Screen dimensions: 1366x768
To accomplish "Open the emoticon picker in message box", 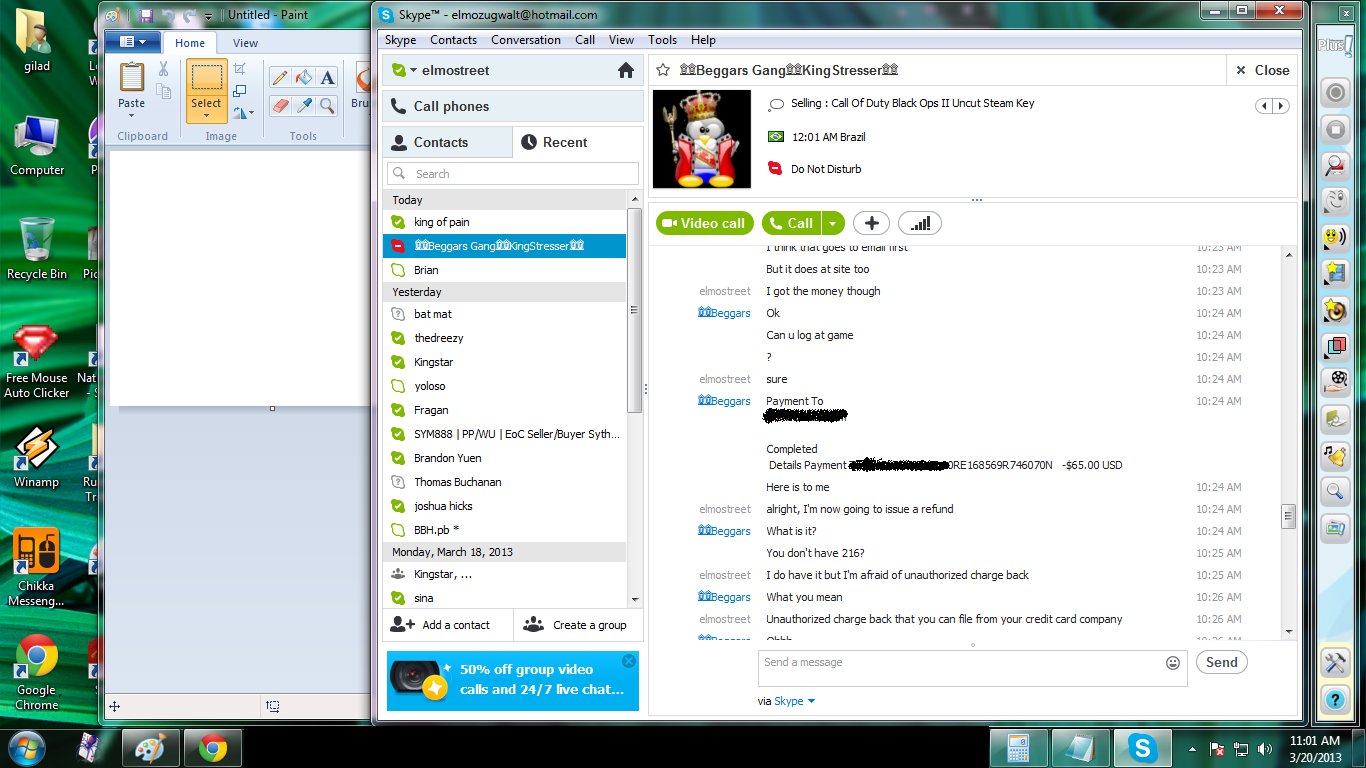I will tap(1173, 663).
